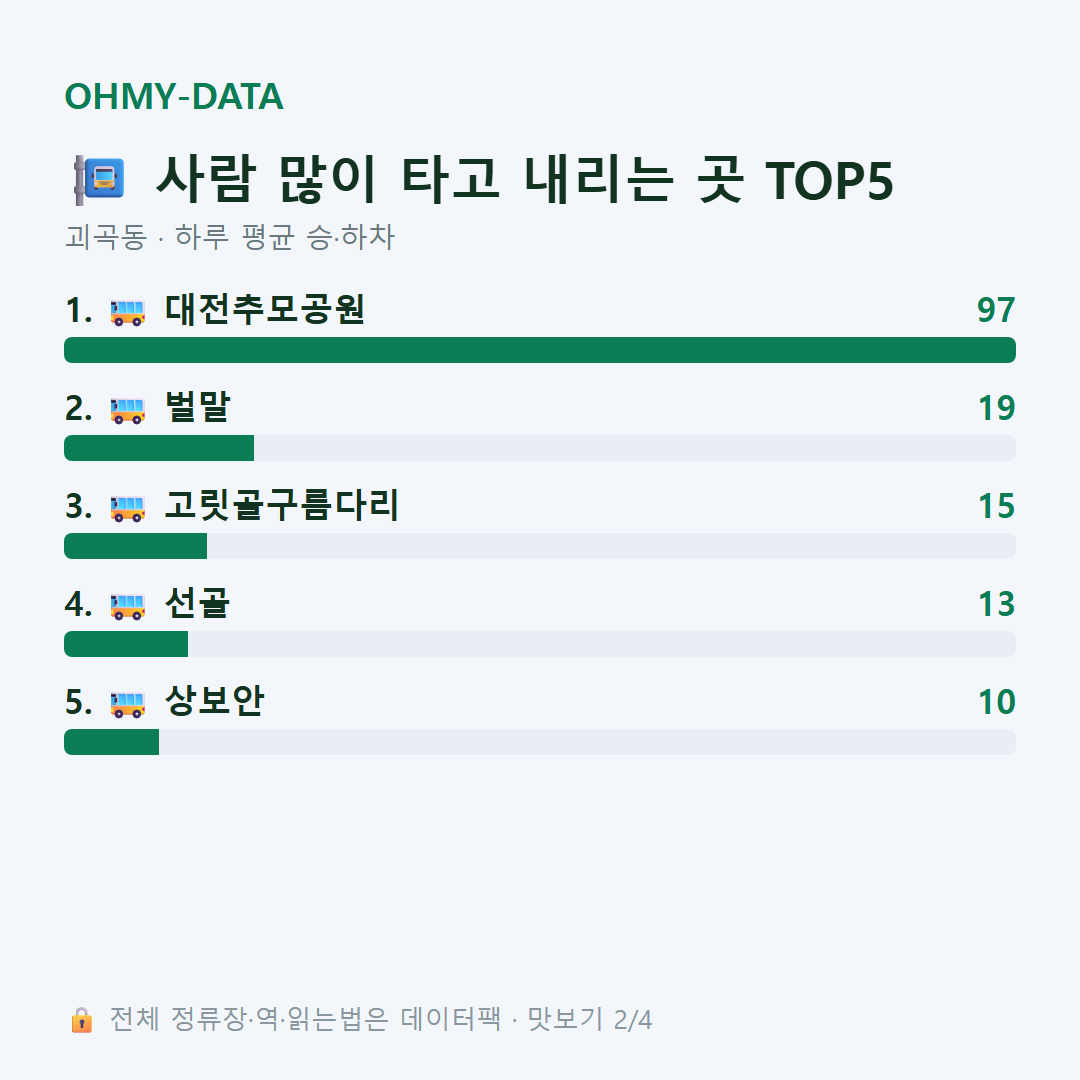Click the bus icon next to 상보안
Screen dimensions: 1080x1080
[x=128, y=704]
